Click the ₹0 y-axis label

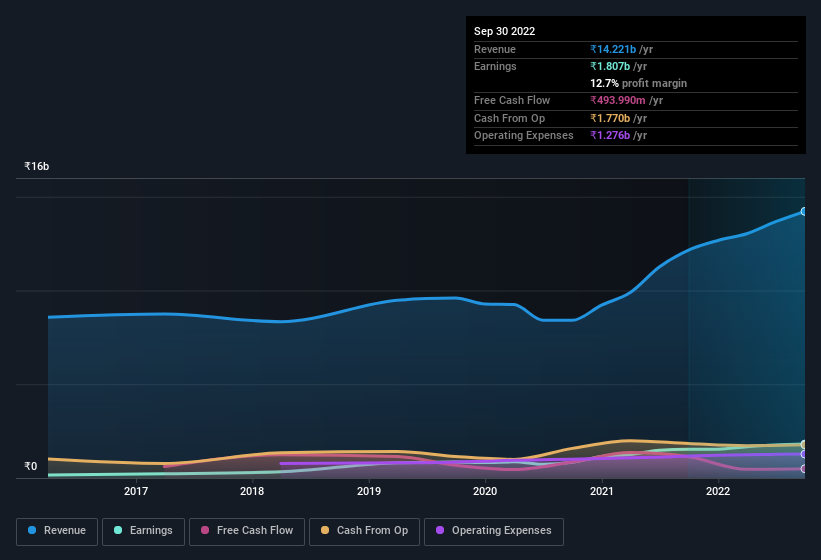[x=31, y=466]
